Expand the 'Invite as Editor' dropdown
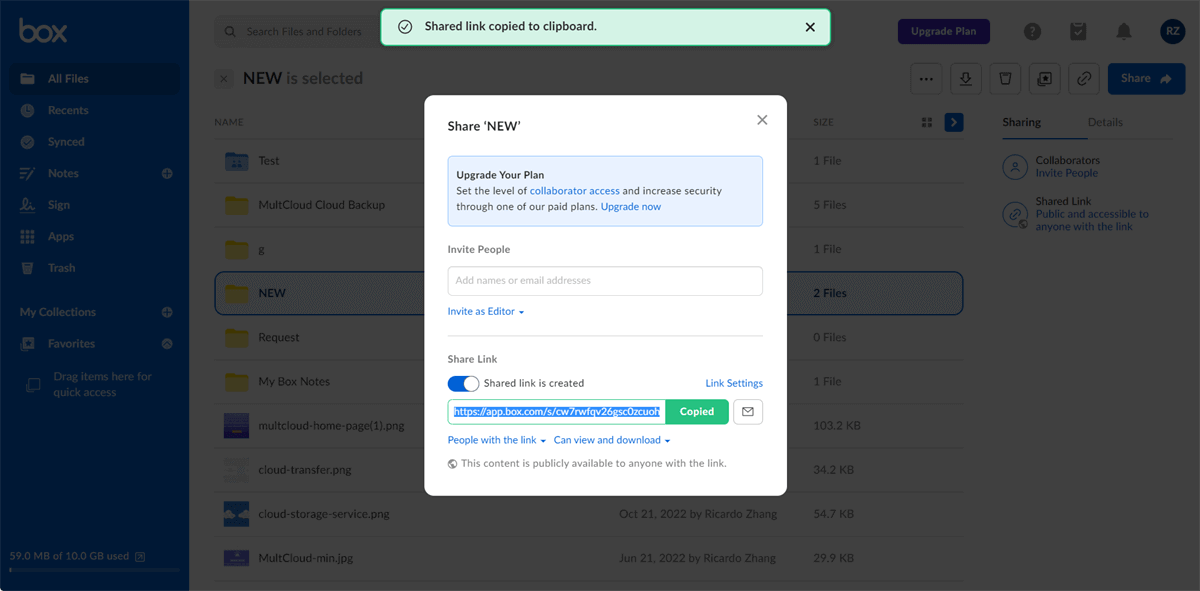This screenshot has width=1200, height=591. [486, 311]
